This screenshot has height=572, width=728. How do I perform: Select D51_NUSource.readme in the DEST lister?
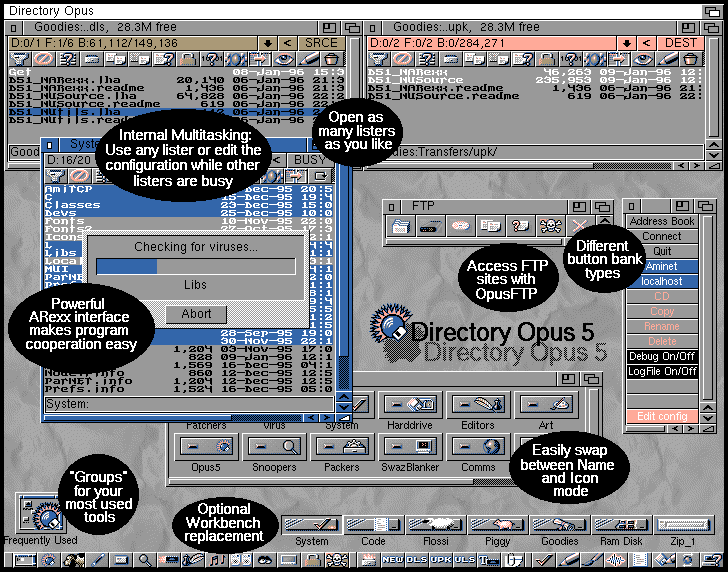[x=536, y=96]
